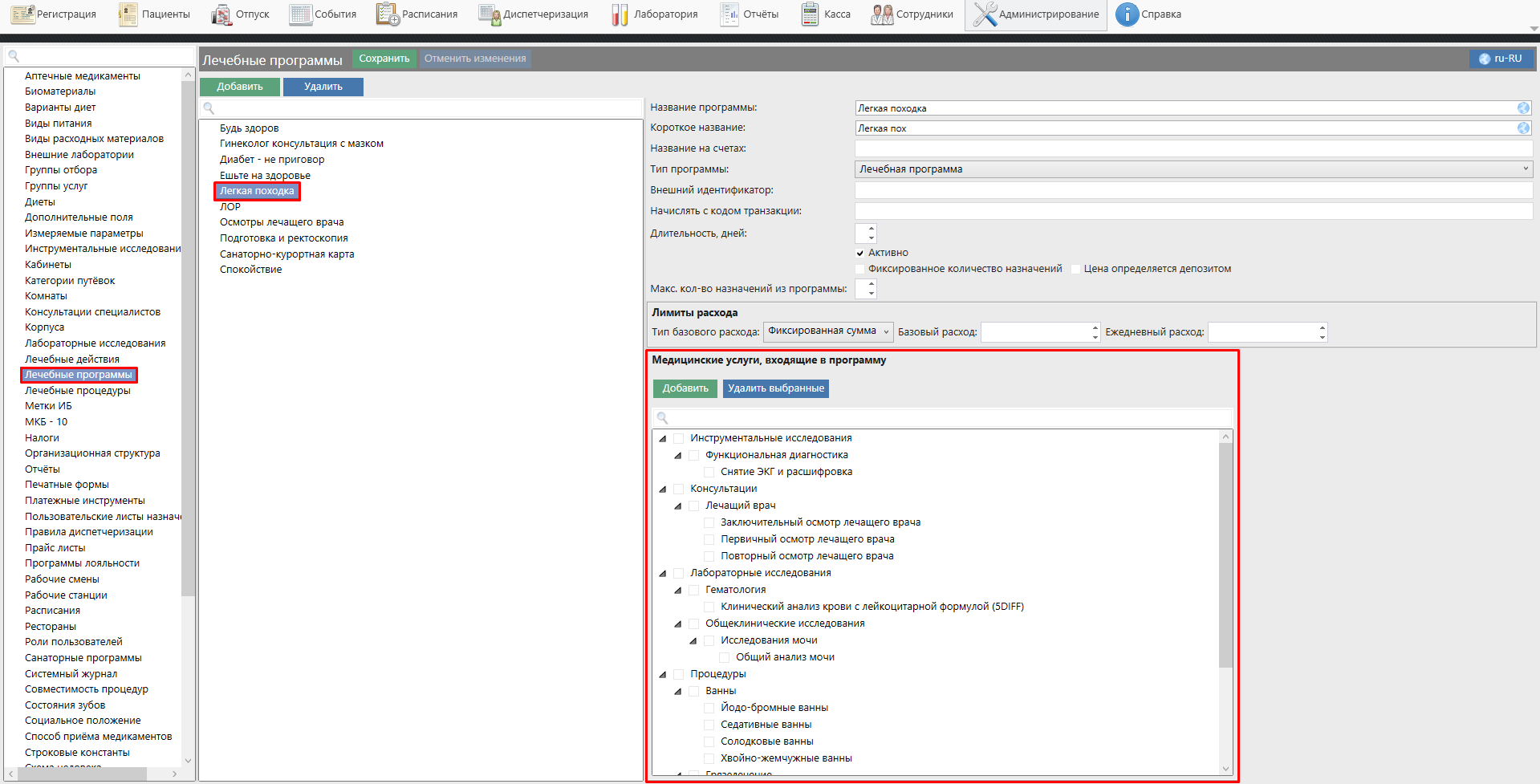
Task: Open the Отчёты top menu item
Action: (x=750, y=14)
